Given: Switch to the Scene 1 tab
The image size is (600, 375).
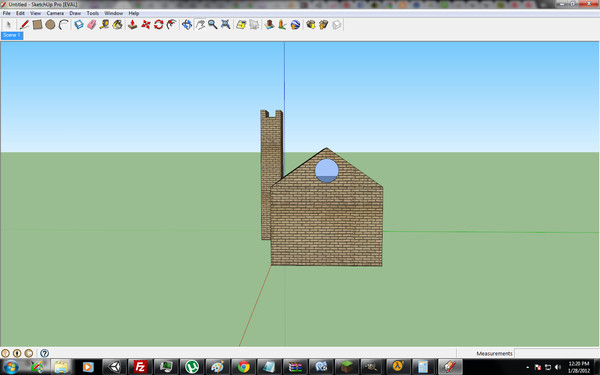Looking at the screenshot, I should pos(12,35).
